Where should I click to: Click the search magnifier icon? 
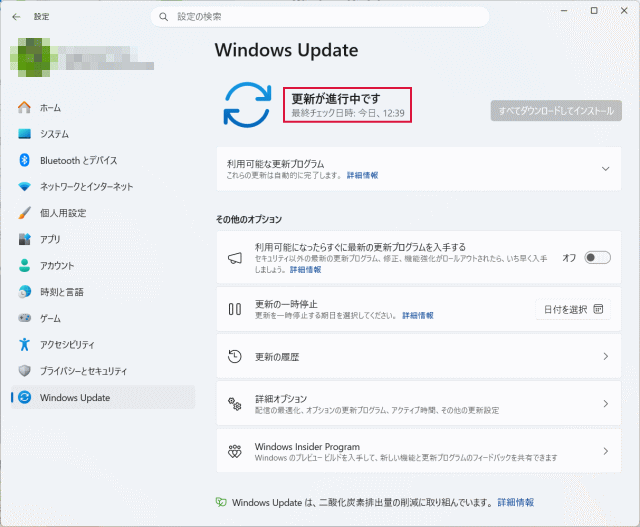click(x=164, y=17)
